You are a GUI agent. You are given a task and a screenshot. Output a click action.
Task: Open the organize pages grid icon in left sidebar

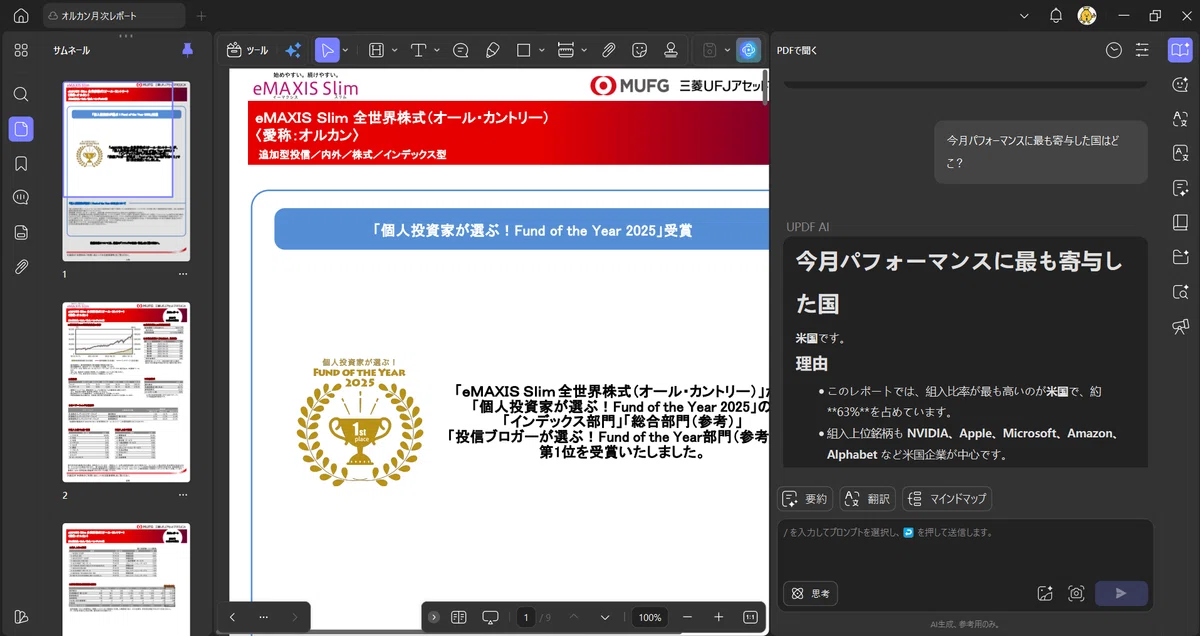coord(21,50)
